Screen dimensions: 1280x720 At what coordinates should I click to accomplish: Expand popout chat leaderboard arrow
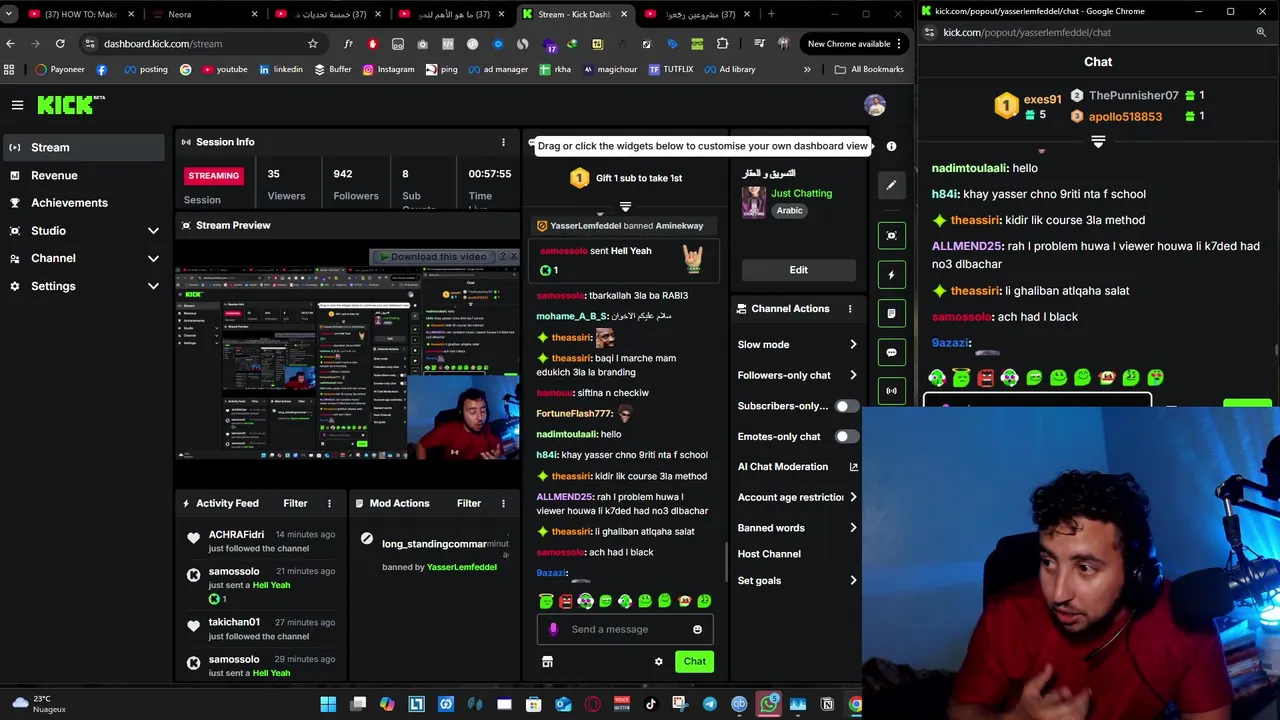[x=1098, y=143]
